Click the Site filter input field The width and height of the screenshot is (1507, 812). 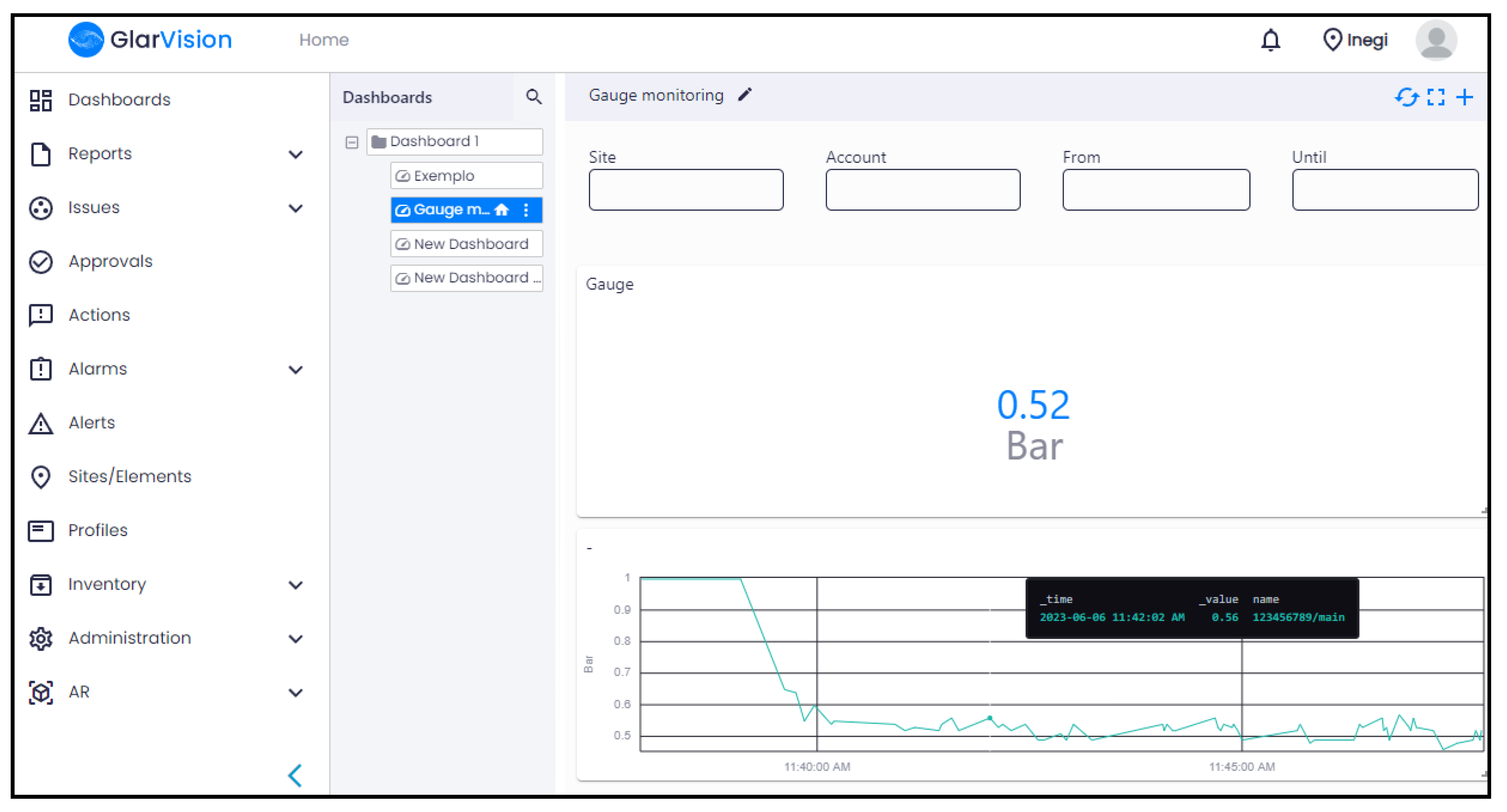tap(686, 190)
